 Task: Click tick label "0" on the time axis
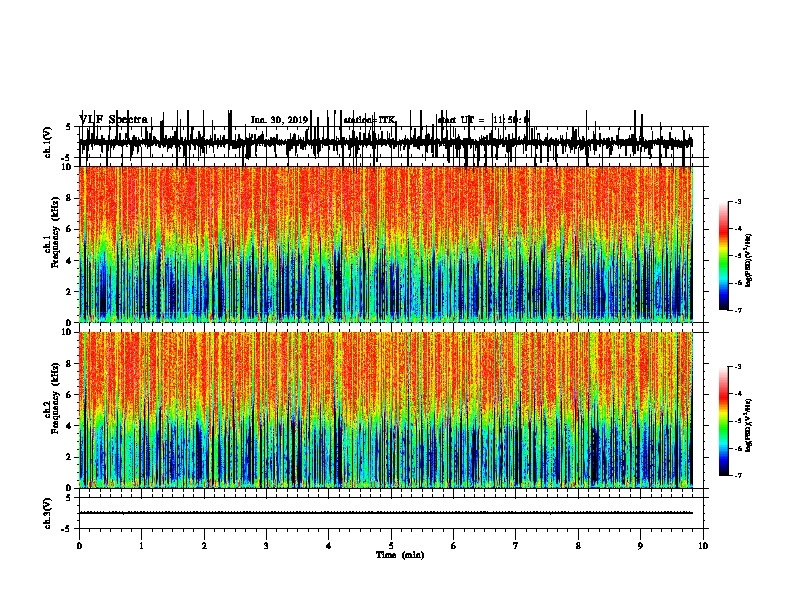click(79, 546)
